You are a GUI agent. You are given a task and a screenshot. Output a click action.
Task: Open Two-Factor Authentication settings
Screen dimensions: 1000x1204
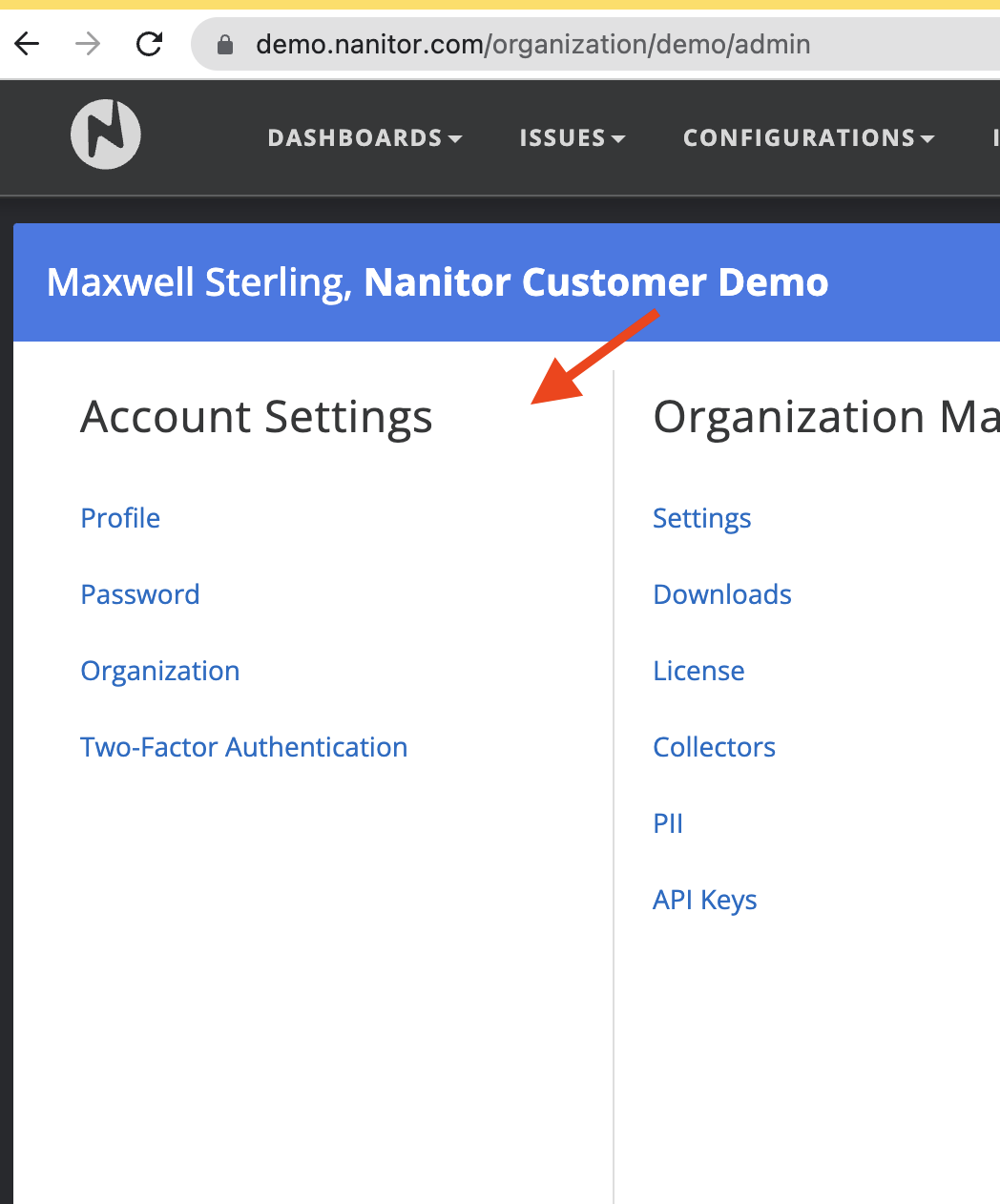[243, 747]
